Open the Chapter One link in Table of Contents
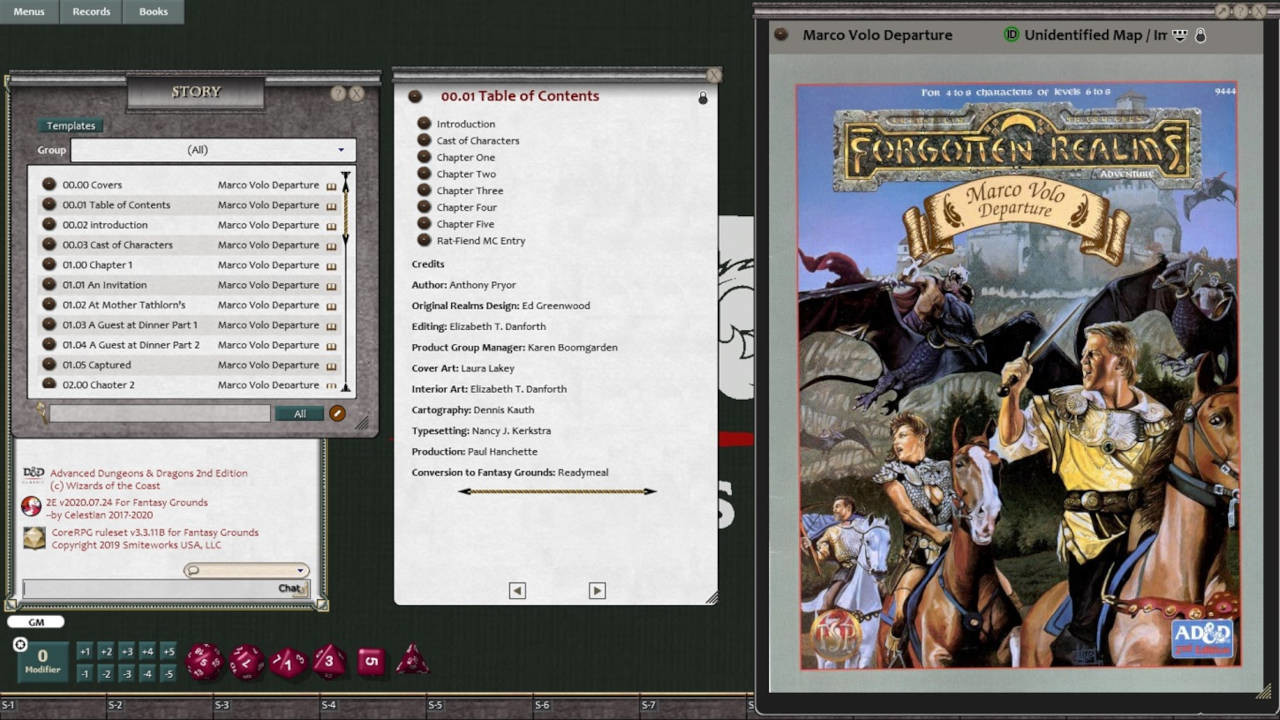1280x720 pixels. point(466,157)
